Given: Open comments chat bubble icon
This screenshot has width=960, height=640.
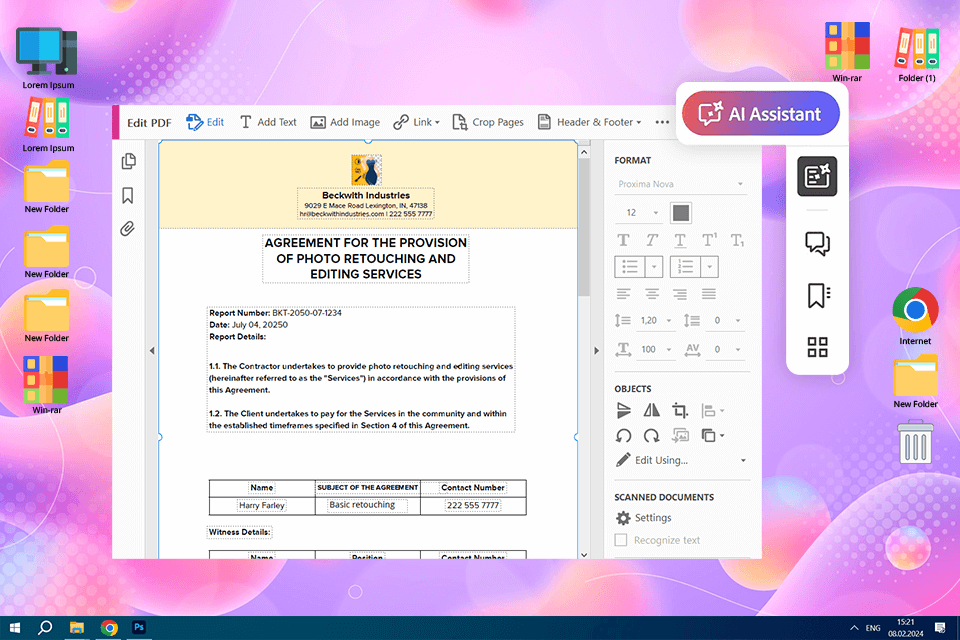Looking at the screenshot, I should click(817, 243).
